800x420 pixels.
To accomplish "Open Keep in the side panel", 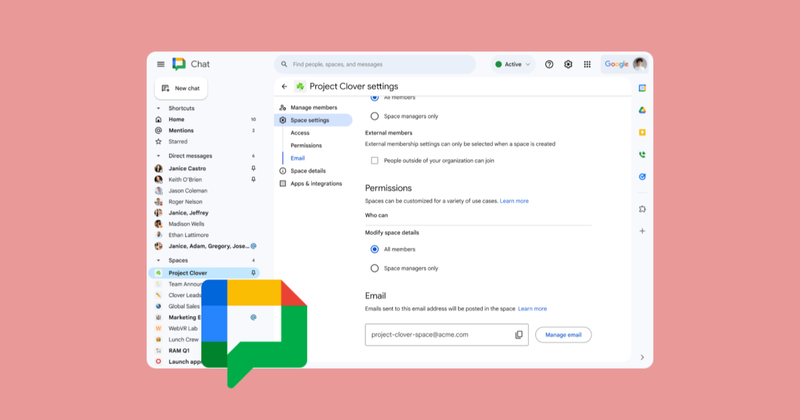I will pyautogui.click(x=642, y=133).
